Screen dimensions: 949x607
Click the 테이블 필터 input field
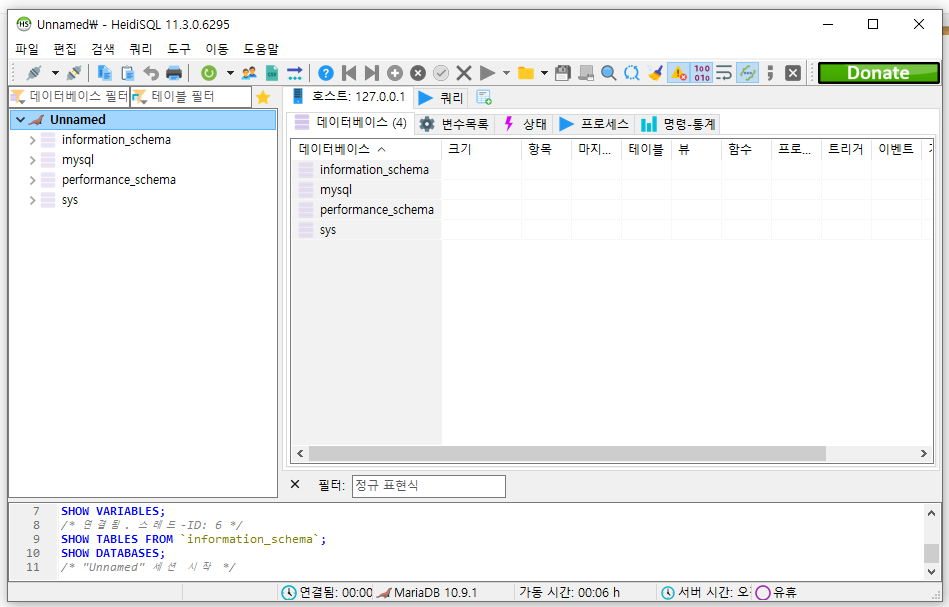coord(191,96)
